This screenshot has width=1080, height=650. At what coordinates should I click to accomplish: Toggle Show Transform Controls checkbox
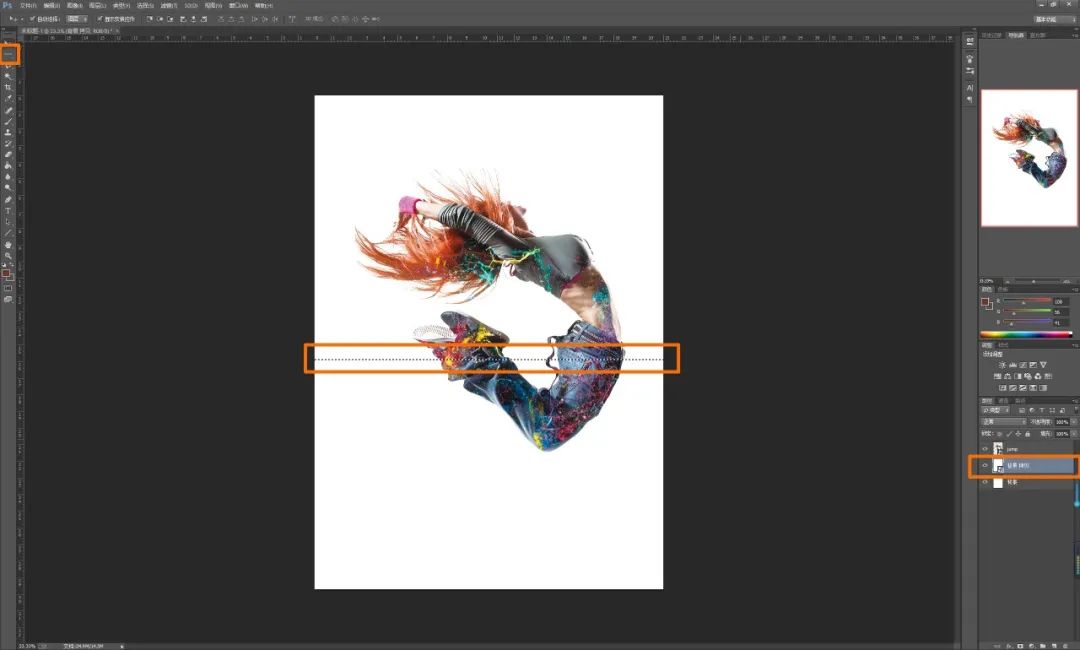click(x=99, y=19)
